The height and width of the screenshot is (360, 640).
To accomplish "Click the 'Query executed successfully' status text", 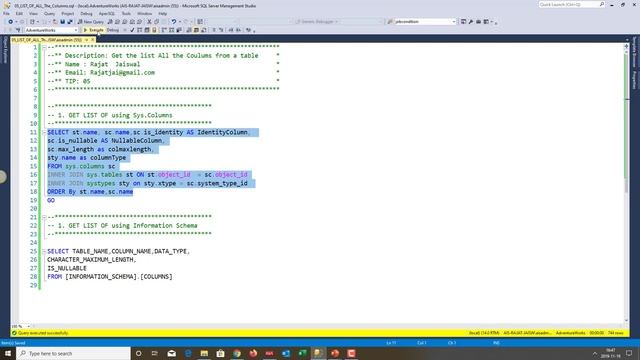I will point(43,333).
